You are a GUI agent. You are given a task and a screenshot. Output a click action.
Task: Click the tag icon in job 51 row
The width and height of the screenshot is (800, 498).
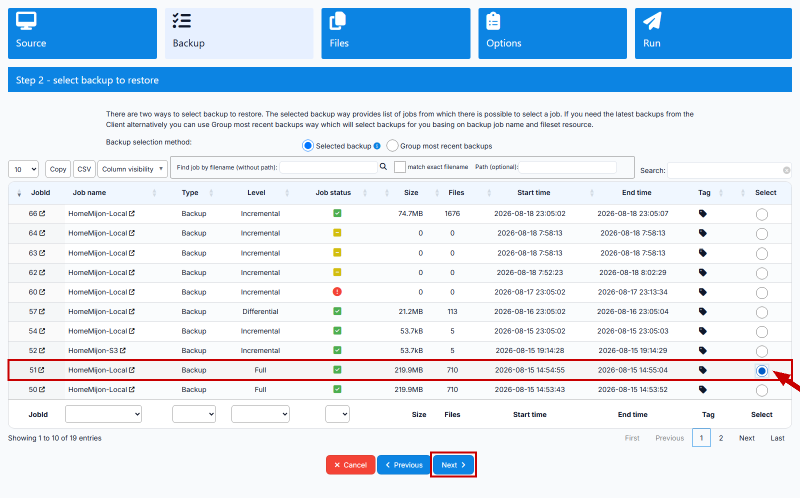[703, 370]
